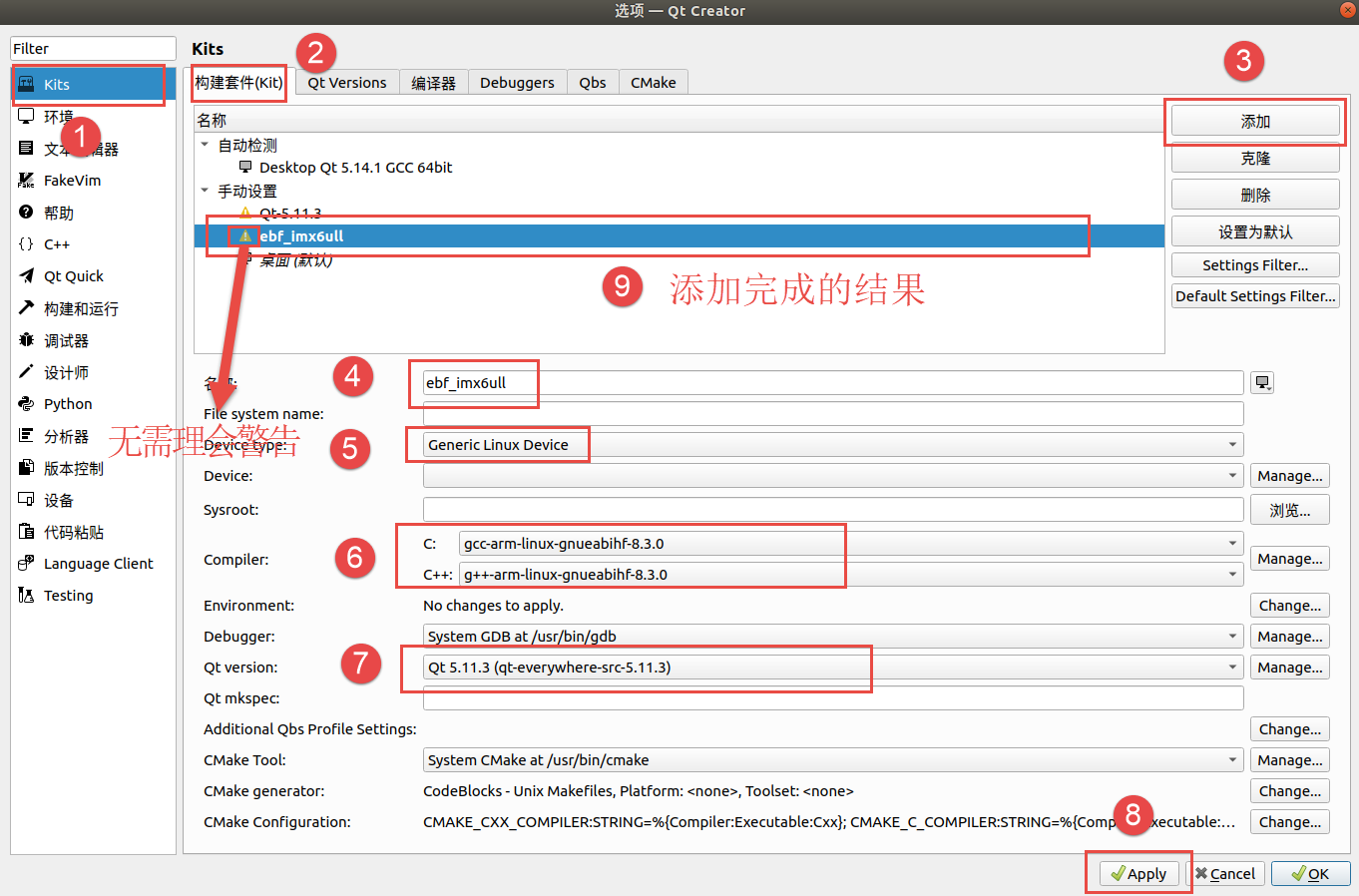The width and height of the screenshot is (1359, 896).
Task: Open the 调试器 settings category
Action: tap(93, 340)
